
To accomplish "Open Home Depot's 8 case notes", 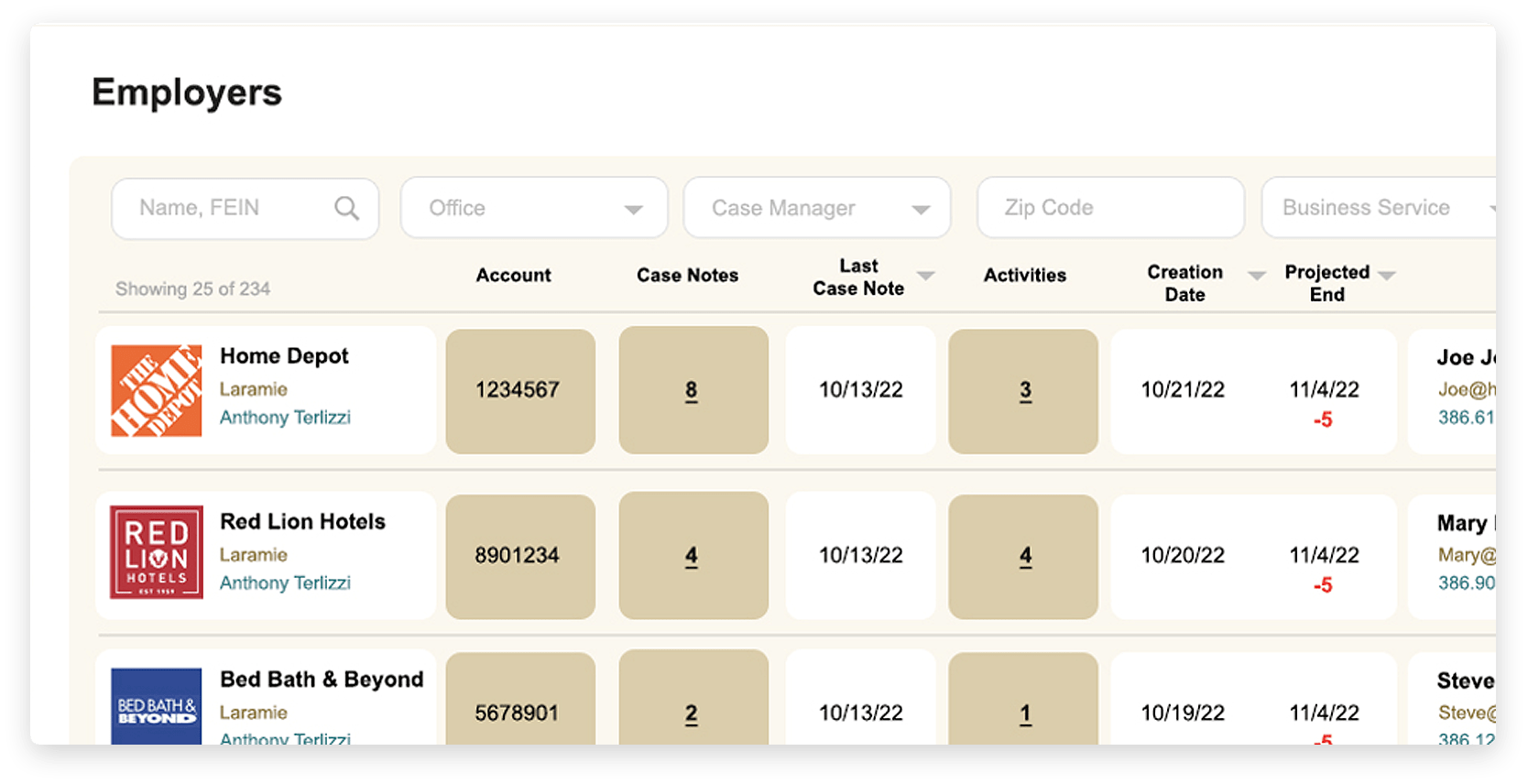I will point(692,391).
